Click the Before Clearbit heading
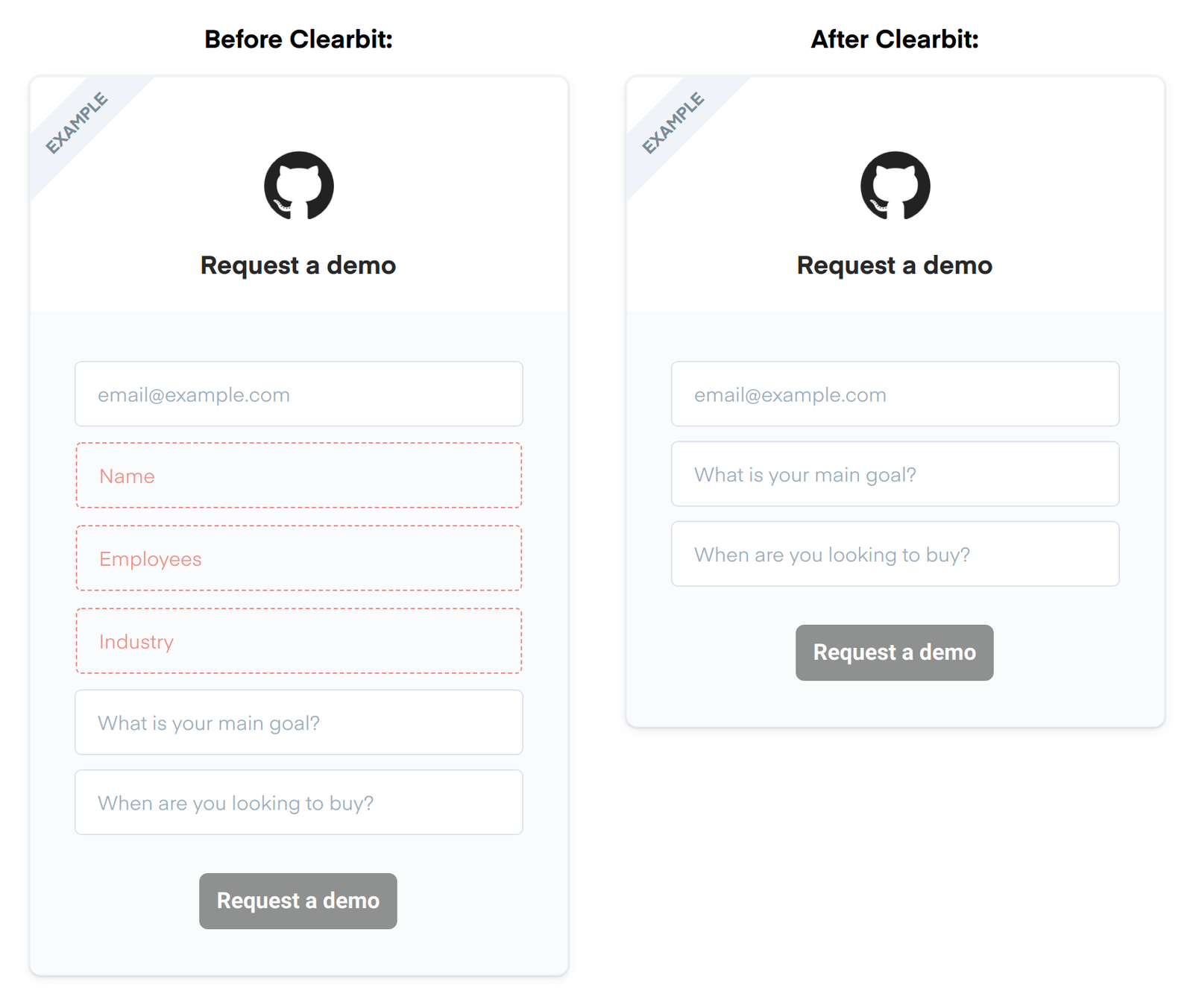This screenshot has height=1008, width=1193. point(298,39)
